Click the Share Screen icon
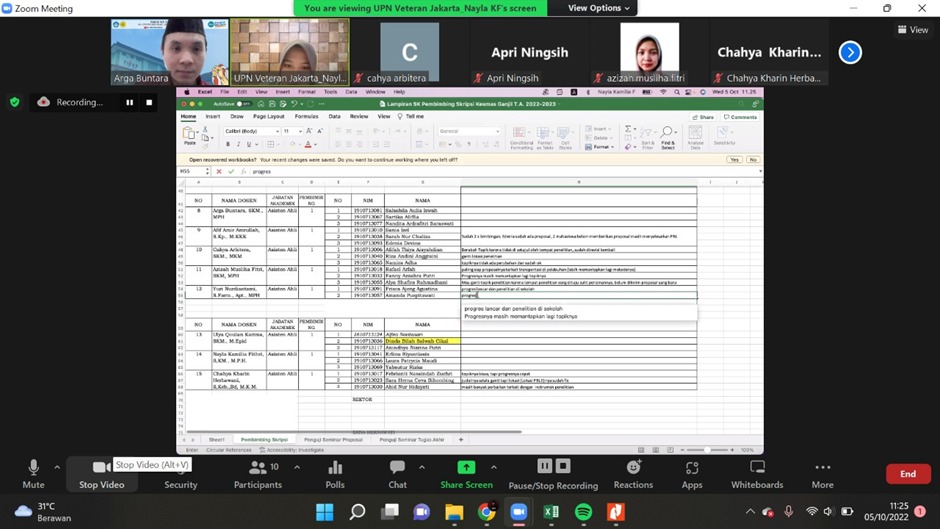 pyautogui.click(x=466, y=468)
